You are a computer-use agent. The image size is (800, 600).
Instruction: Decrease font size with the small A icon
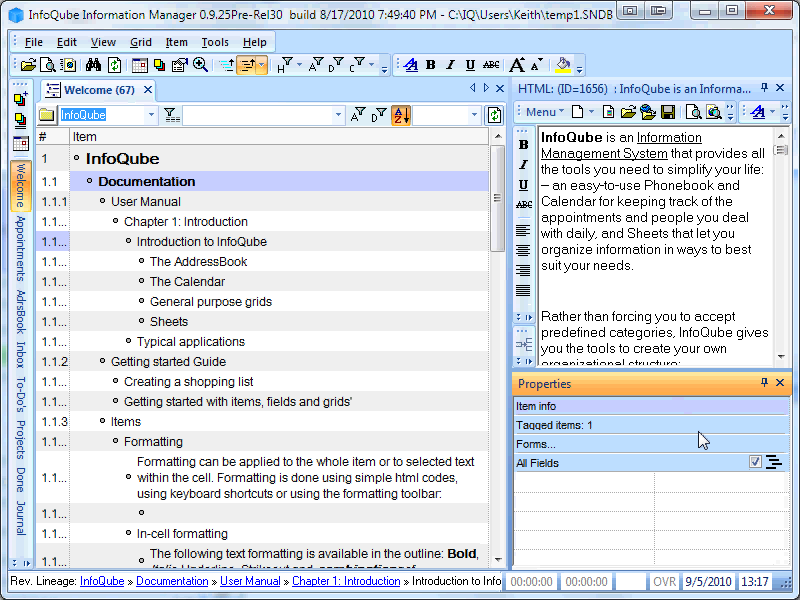(536, 65)
